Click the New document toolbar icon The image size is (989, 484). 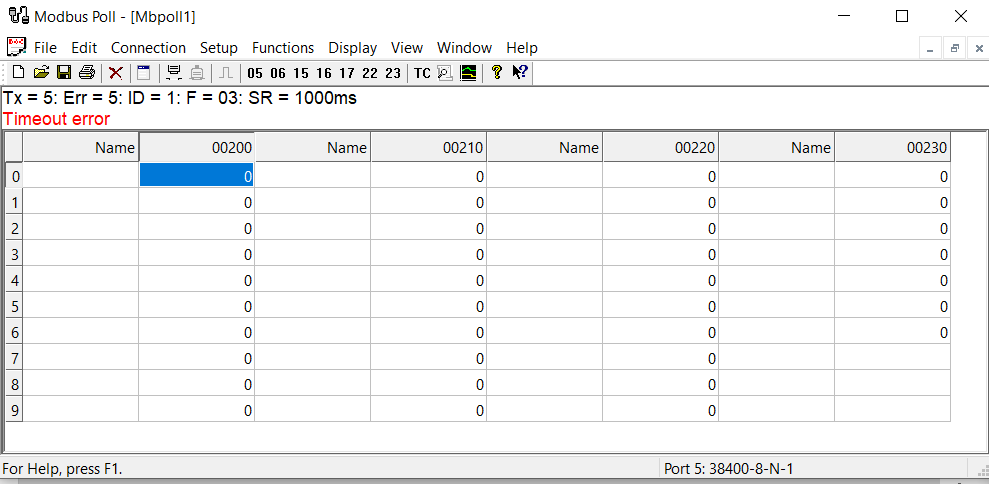19,72
